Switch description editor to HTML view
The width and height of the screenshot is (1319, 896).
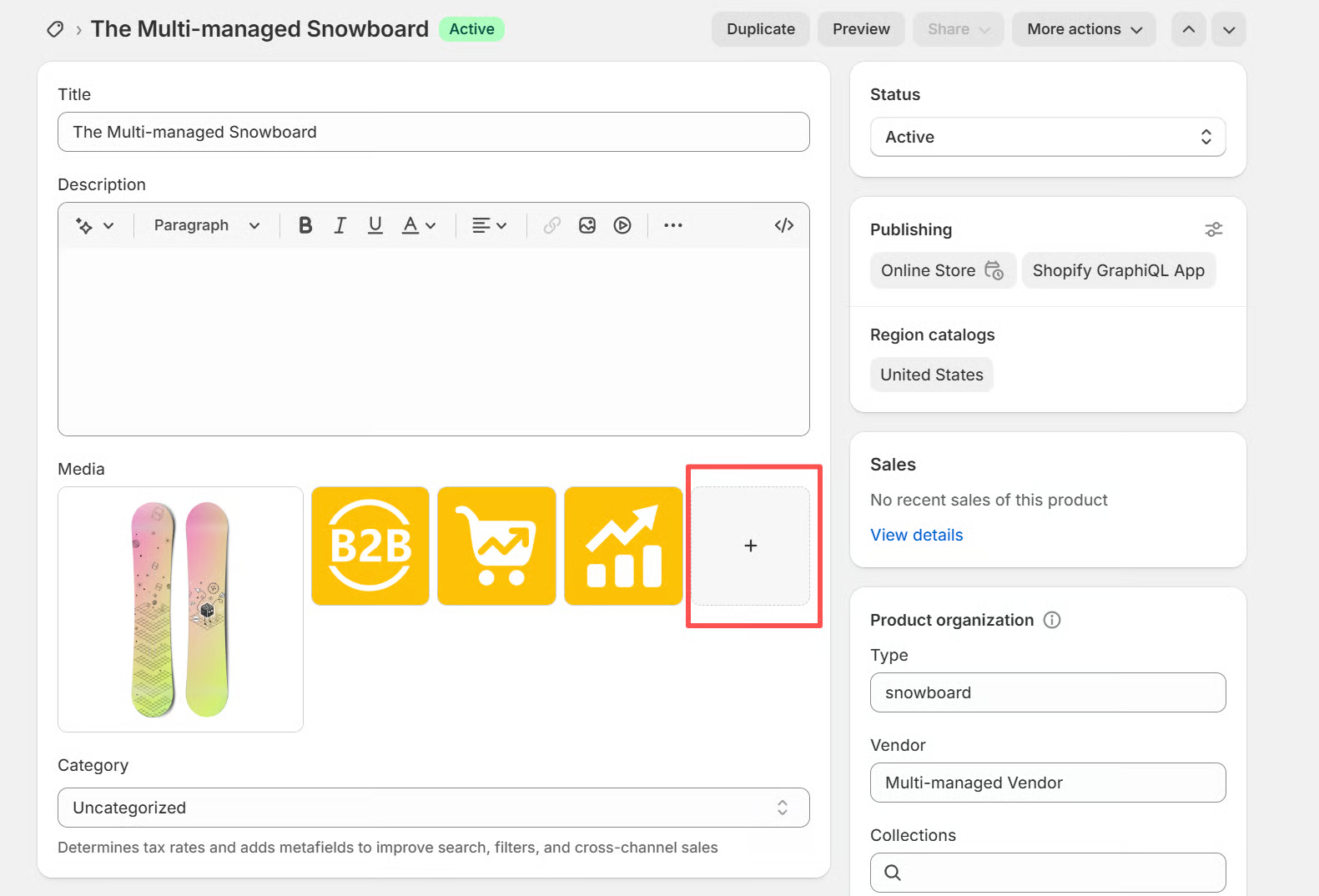coord(783,225)
